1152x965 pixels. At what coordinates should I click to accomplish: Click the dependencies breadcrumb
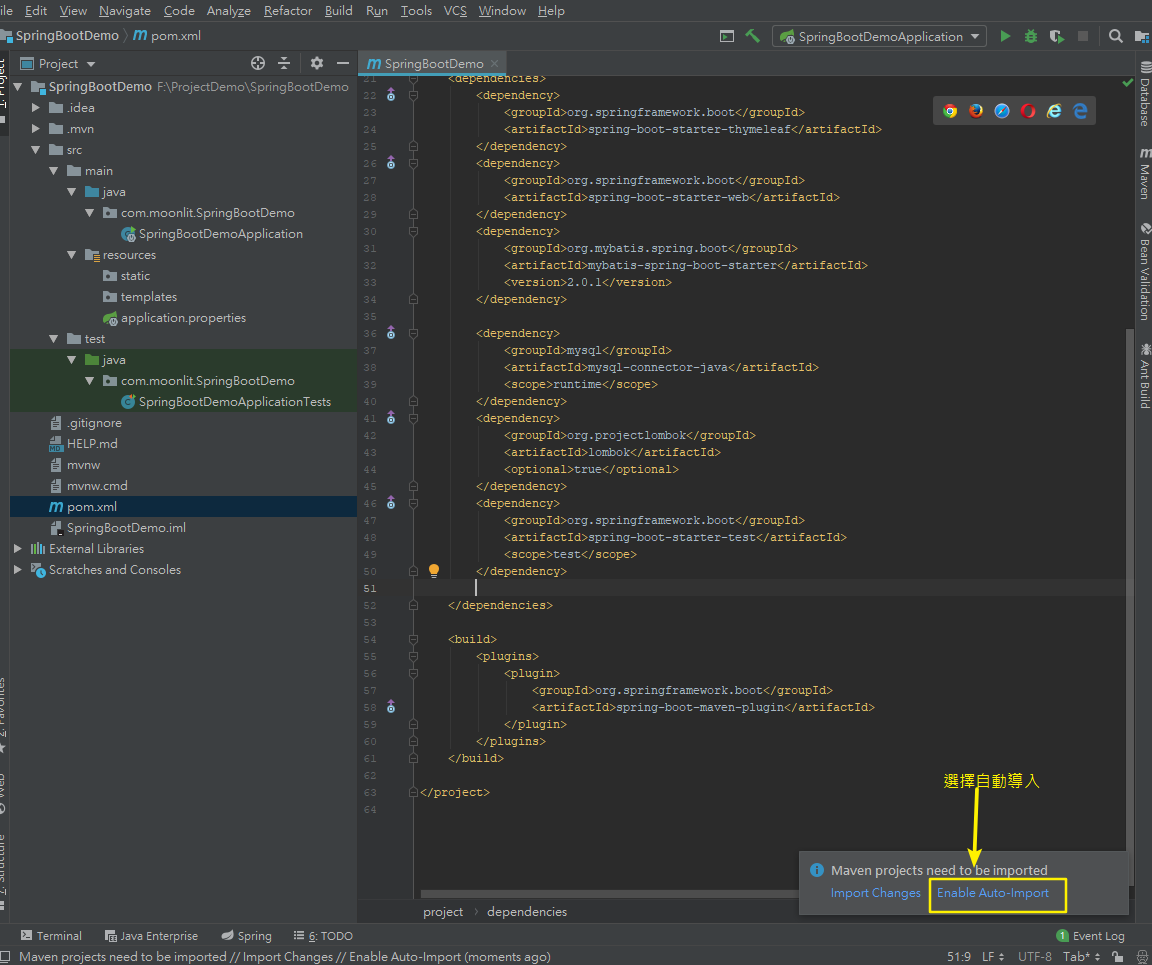[527, 911]
